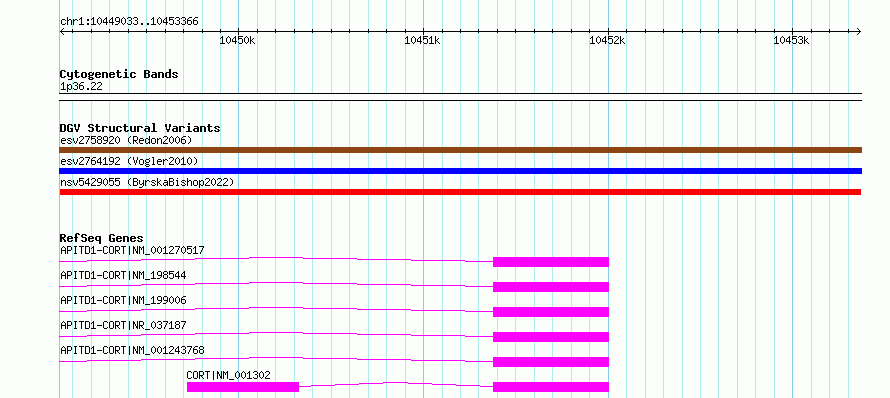Select the exon block of NM_001270517
The image size is (890, 398).
(551, 262)
